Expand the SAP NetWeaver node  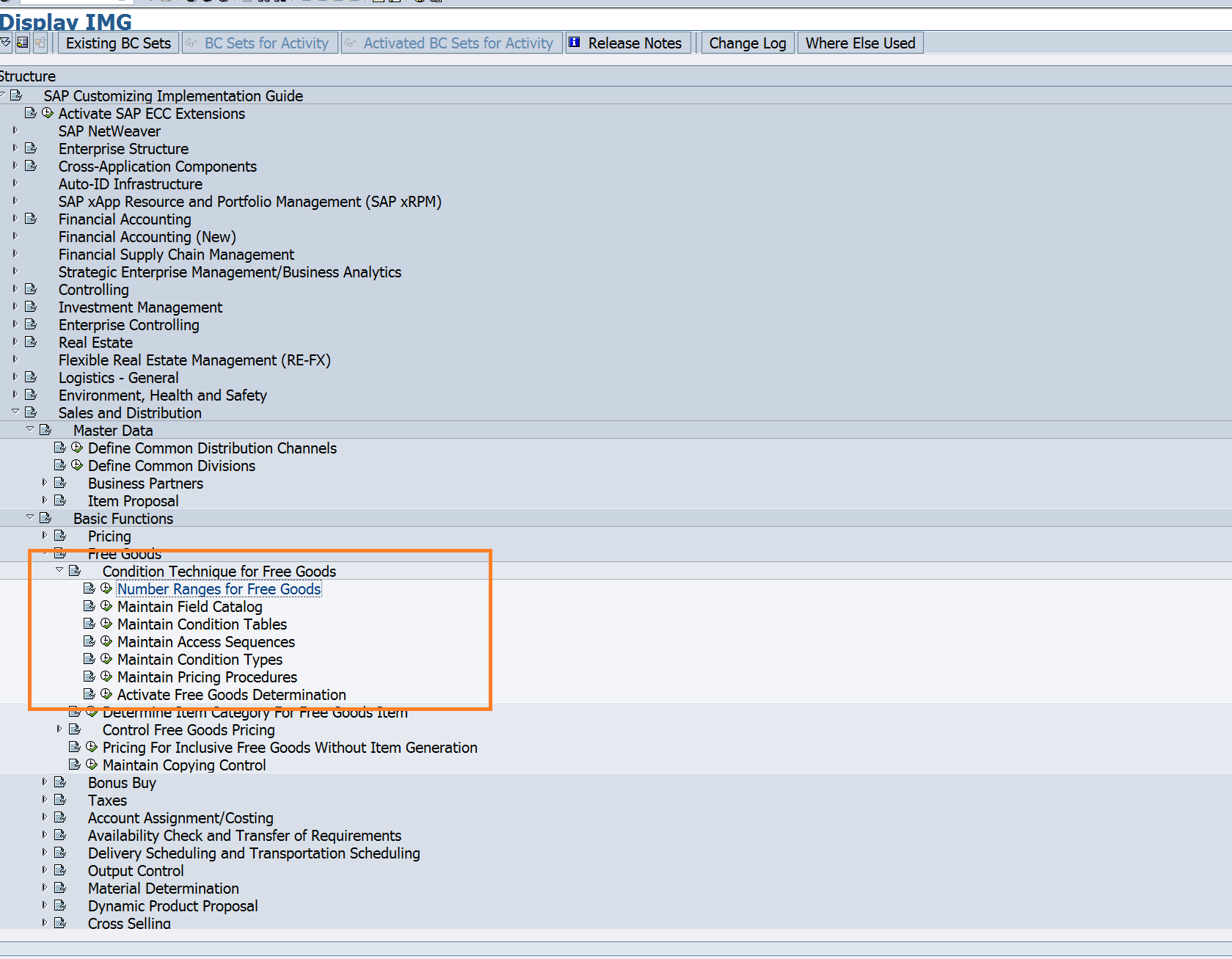tap(15, 131)
